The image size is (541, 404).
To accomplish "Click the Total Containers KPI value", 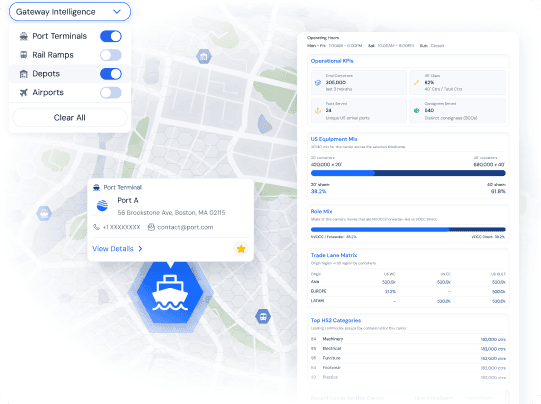I will click(336, 82).
